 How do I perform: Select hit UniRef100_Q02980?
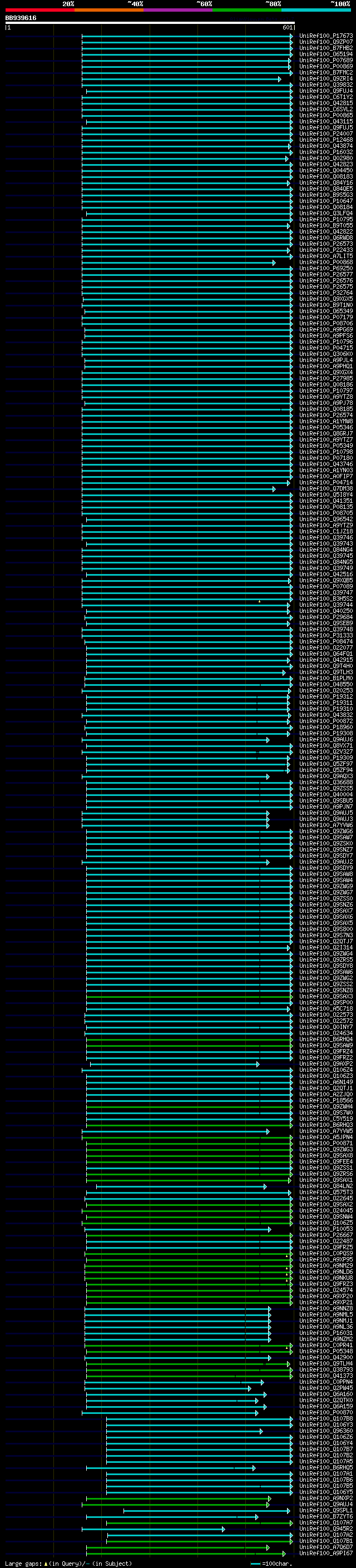point(326,159)
